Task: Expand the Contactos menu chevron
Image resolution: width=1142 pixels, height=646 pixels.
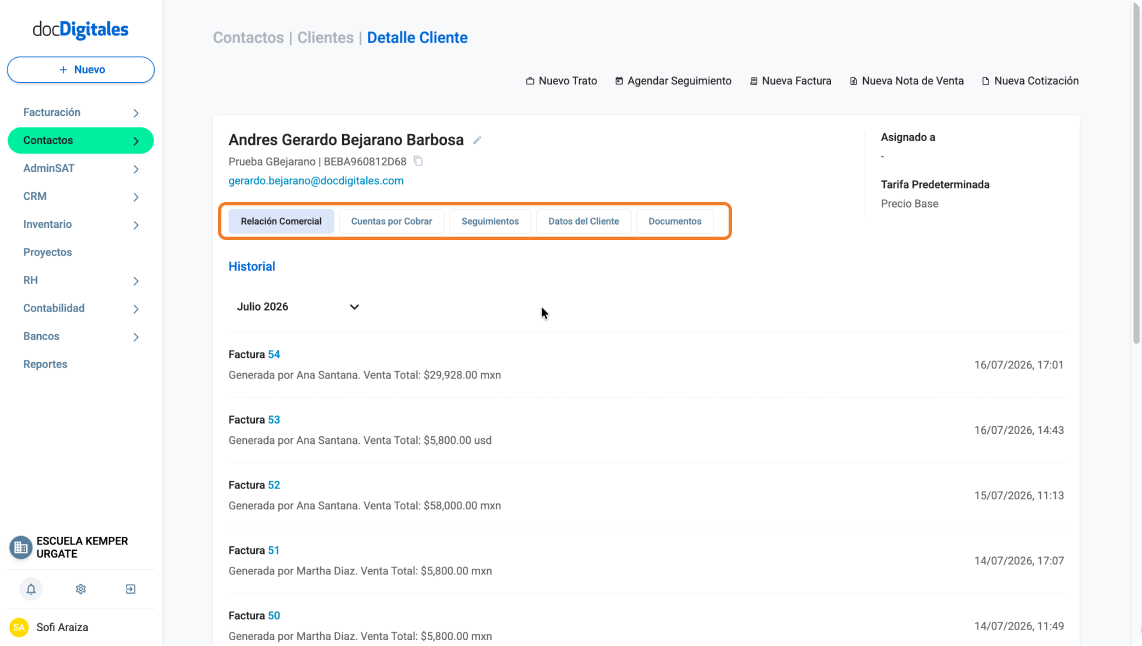Action: click(136, 141)
